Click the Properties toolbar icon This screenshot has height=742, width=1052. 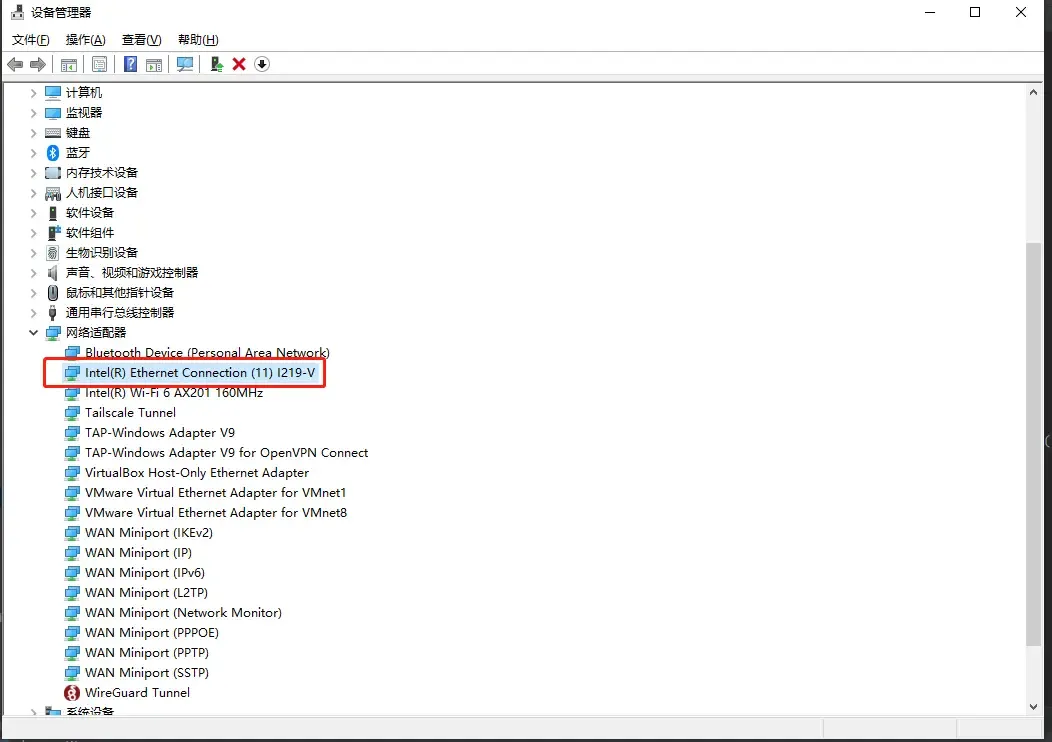click(99, 64)
